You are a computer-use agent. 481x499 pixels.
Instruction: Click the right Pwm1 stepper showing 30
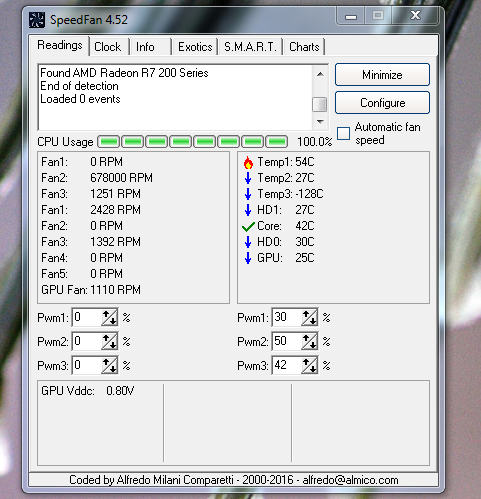[310, 317]
